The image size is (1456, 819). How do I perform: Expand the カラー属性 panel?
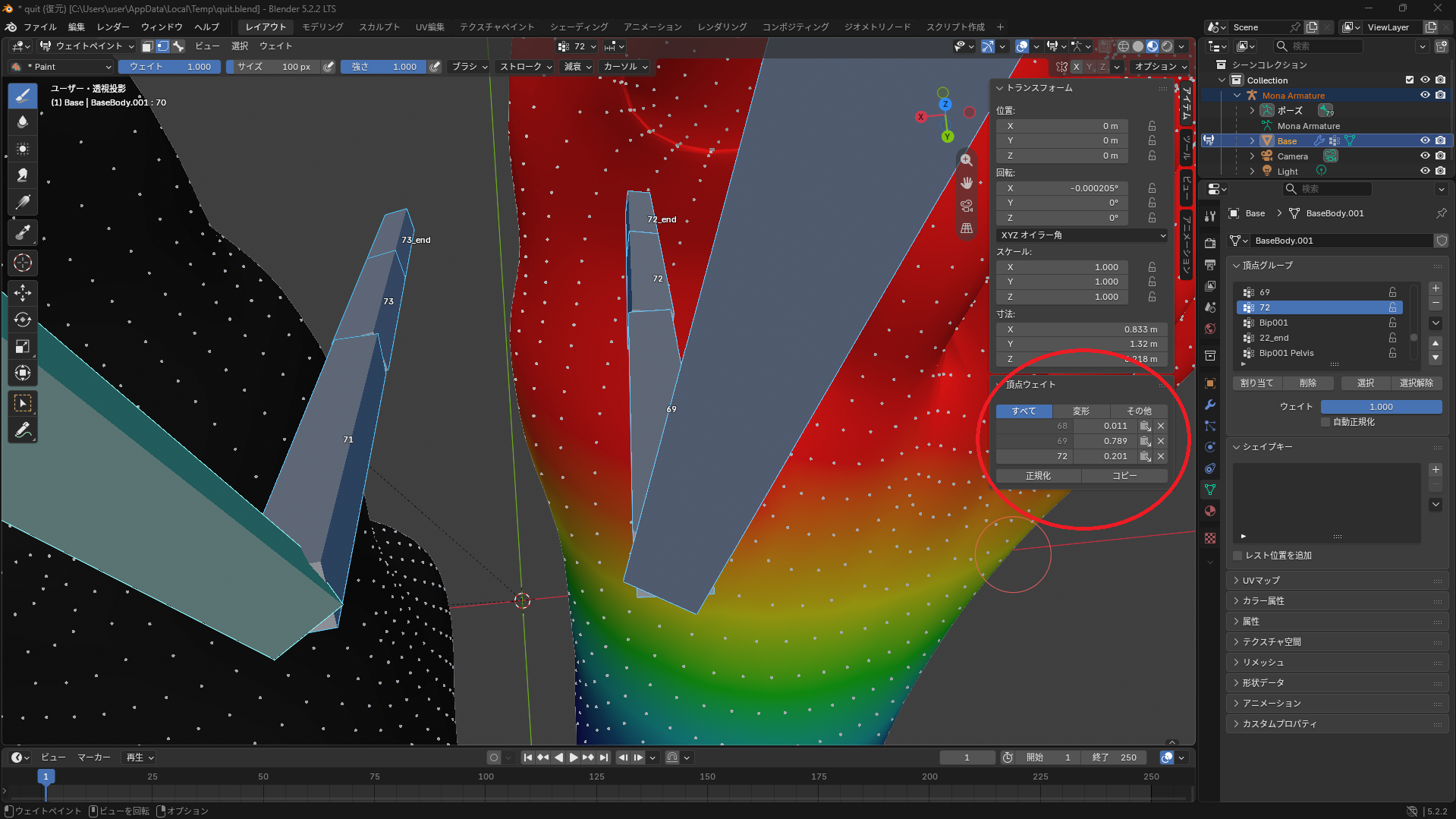pos(1338,601)
